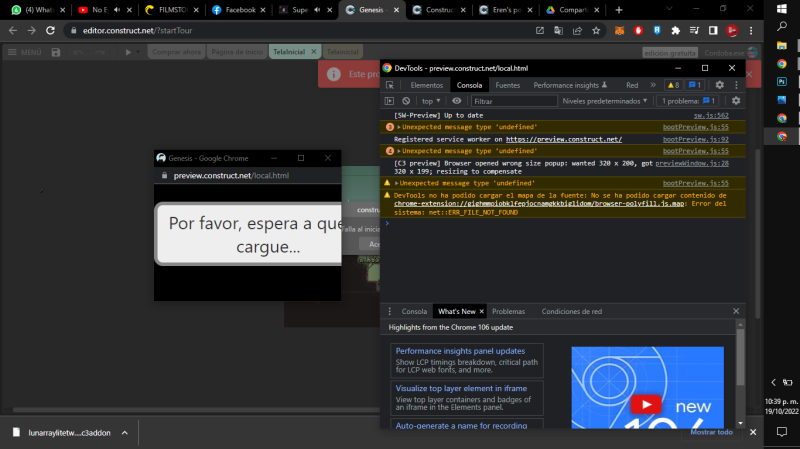
Task: Click edición gratuita label in Construct
Action: tap(669, 53)
